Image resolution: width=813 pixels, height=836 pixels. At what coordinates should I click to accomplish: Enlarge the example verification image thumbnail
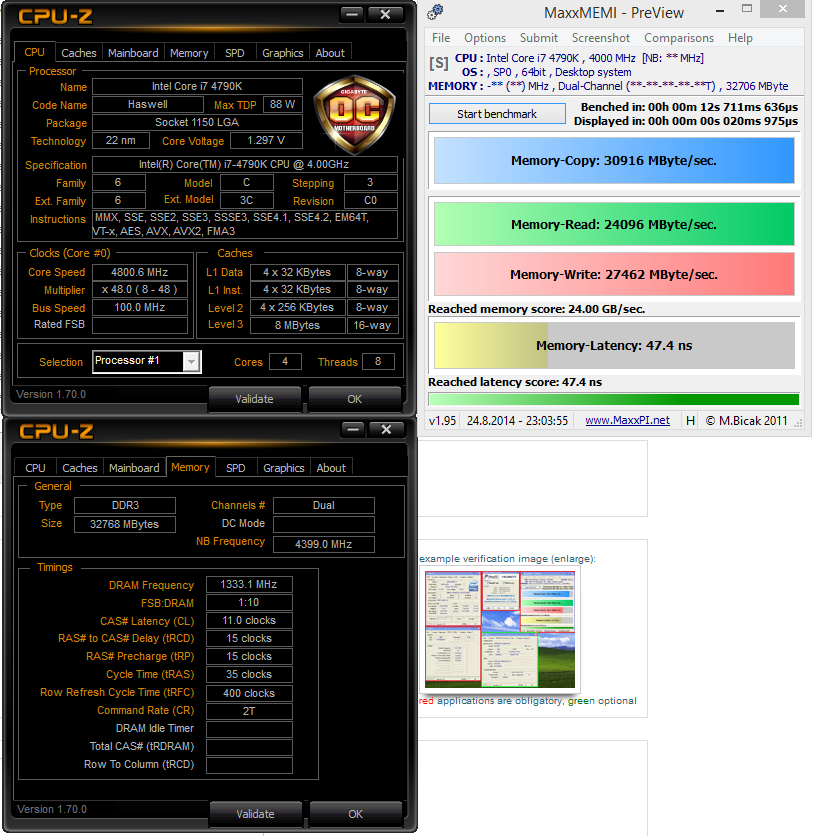point(500,630)
